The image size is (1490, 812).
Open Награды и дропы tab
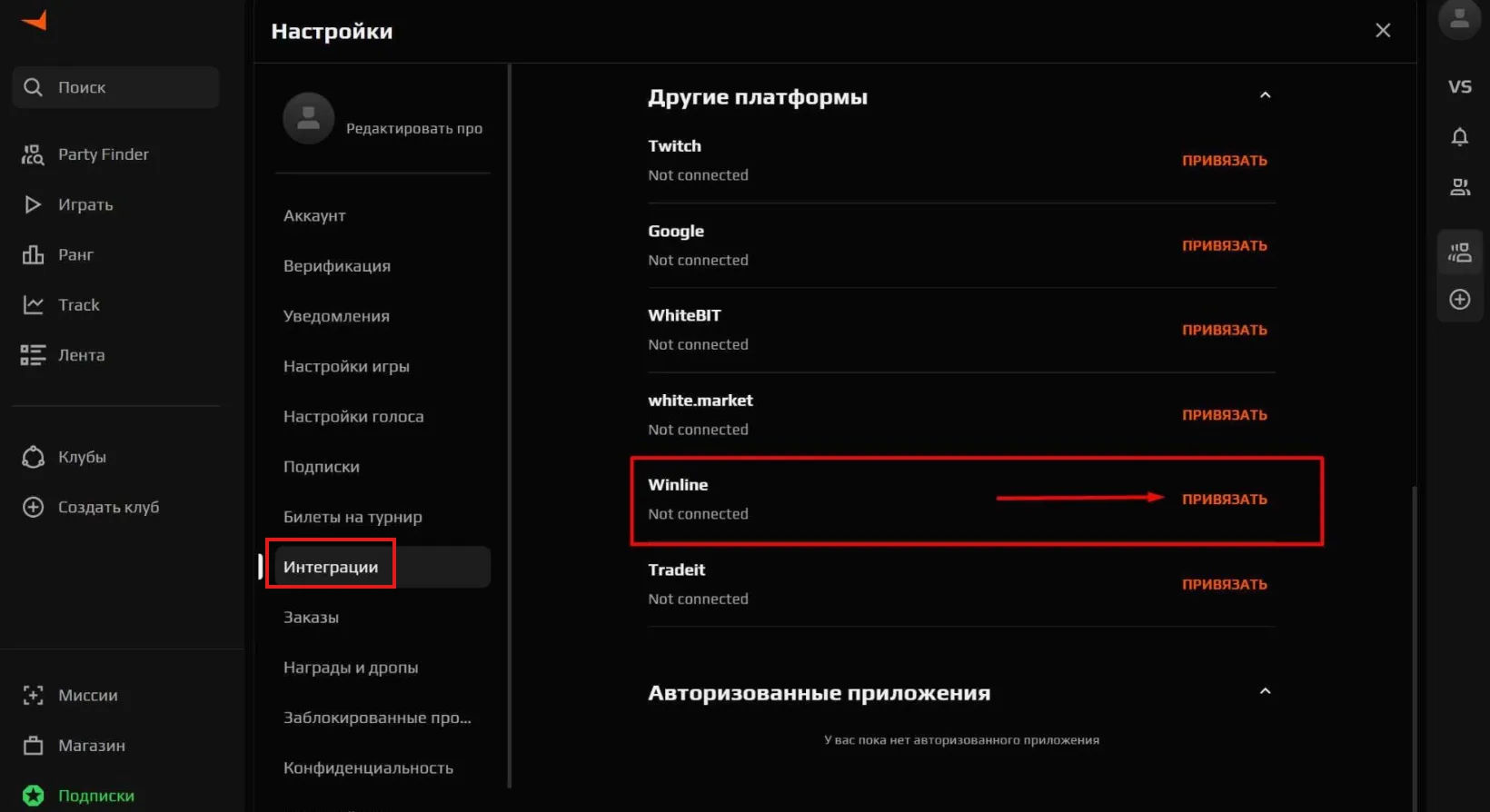pyautogui.click(x=351, y=668)
